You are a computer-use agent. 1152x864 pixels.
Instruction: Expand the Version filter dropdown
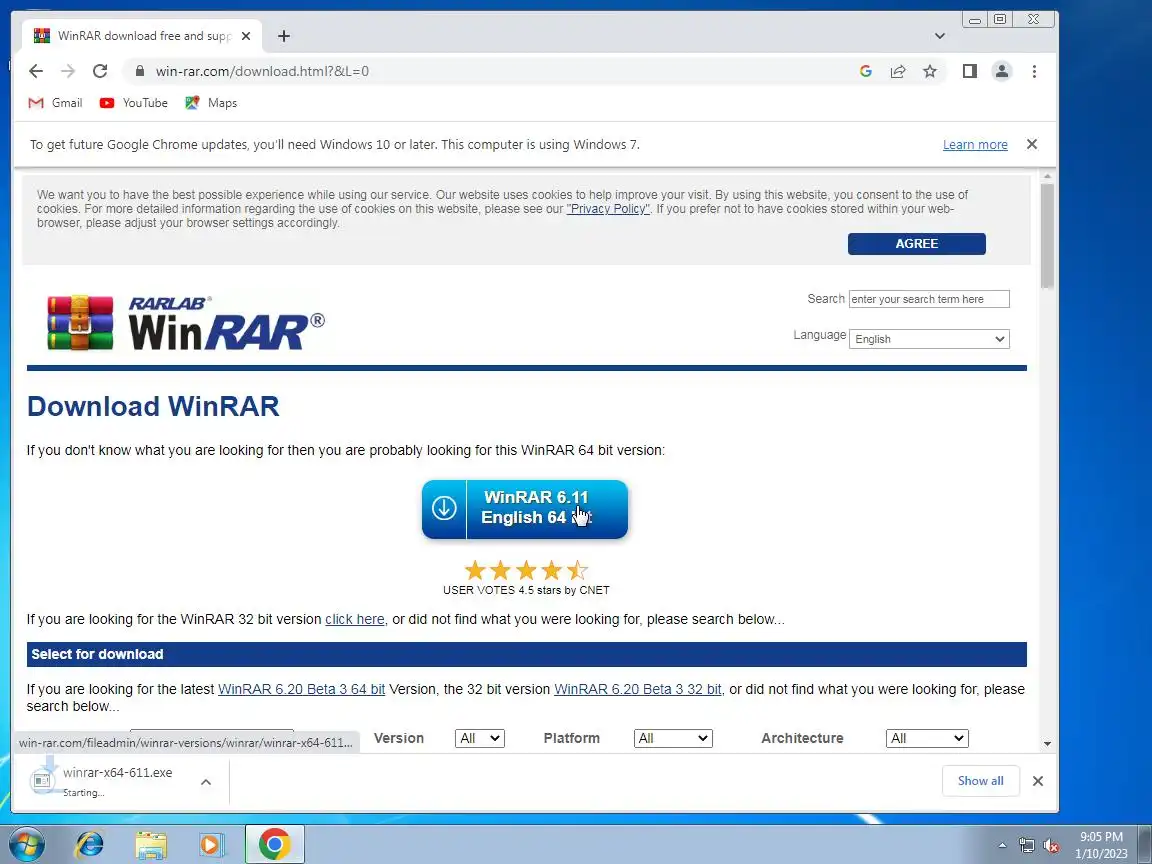(480, 738)
